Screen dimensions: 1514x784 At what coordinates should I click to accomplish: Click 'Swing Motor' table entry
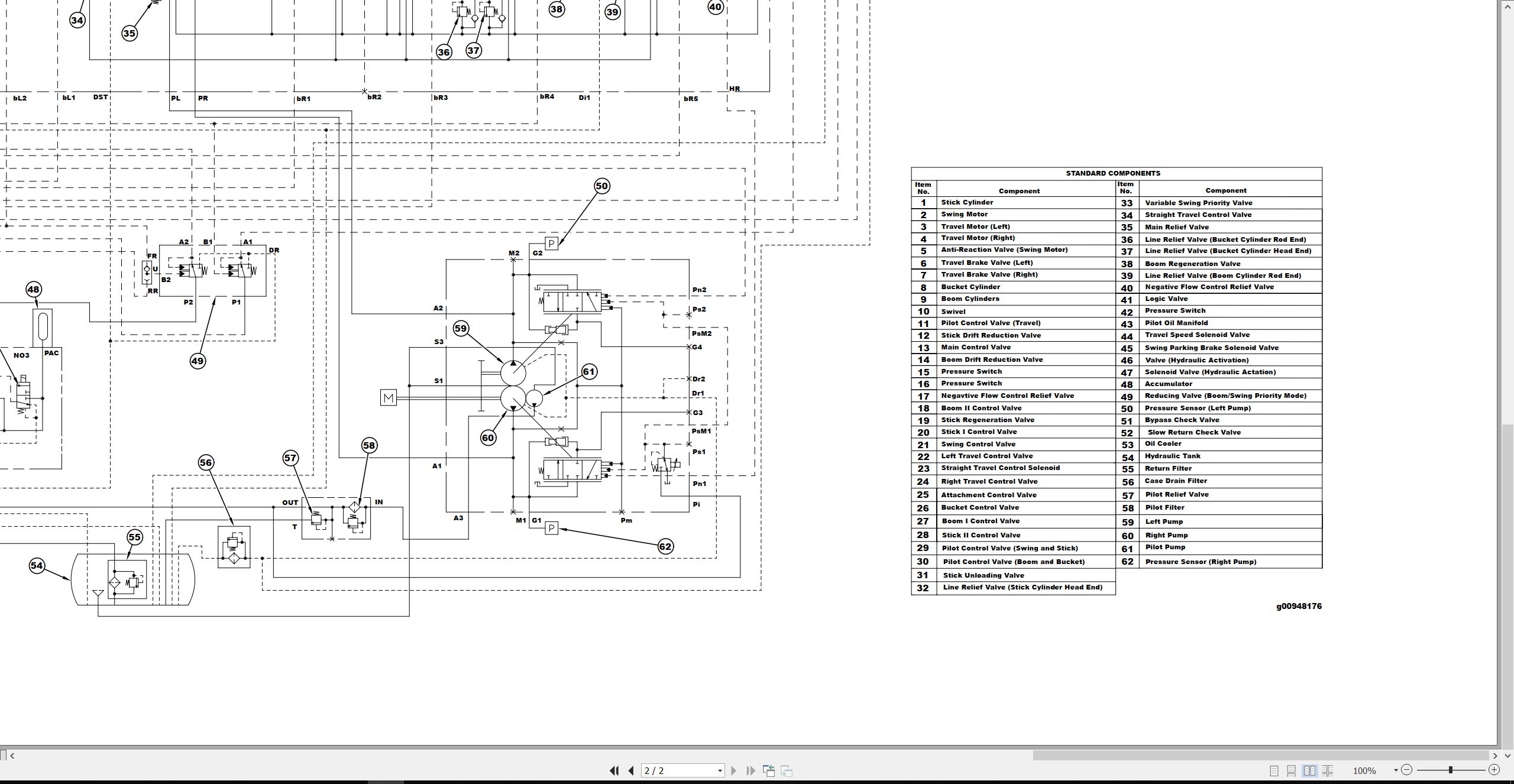[964, 214]
